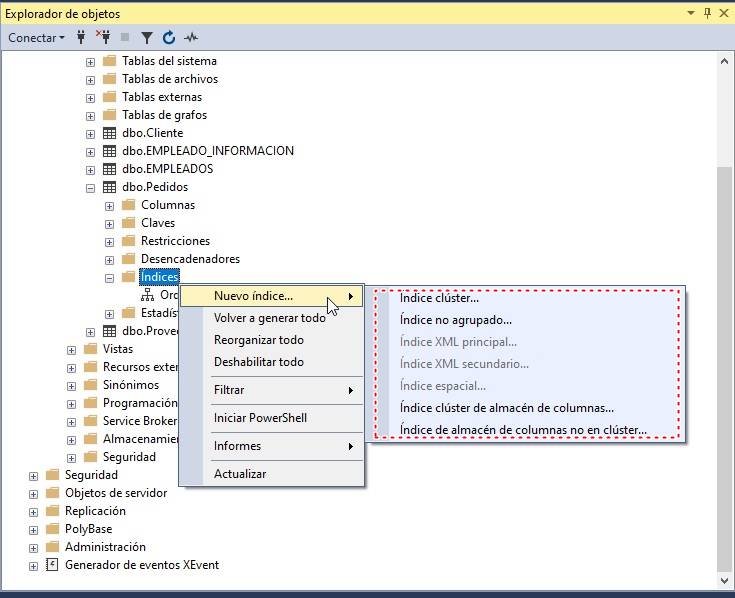
Task: Click the Connect Object Explorer plug icon
Action: click(81, 37)
